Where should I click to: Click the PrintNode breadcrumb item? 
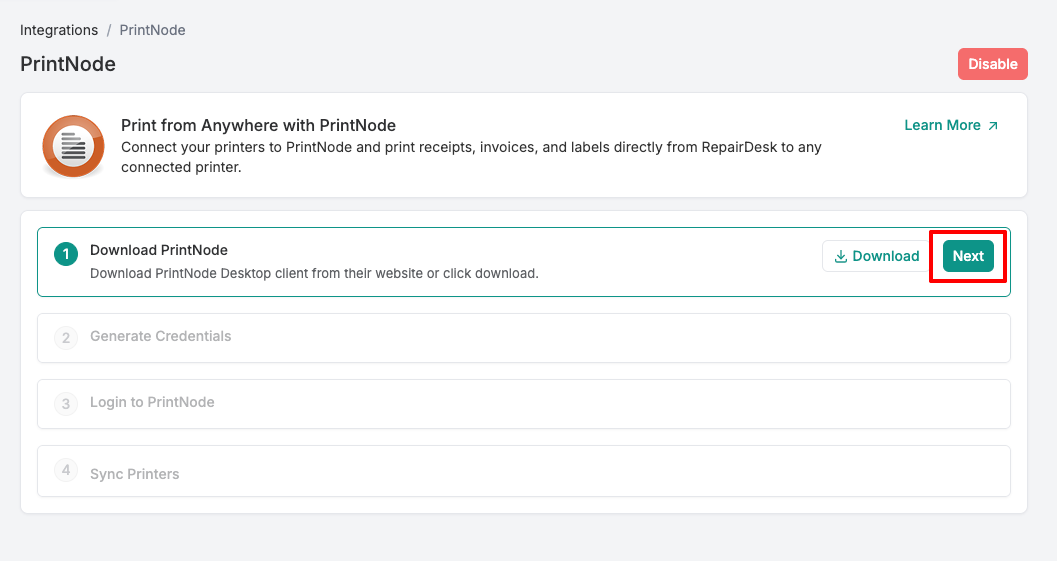click(152, 30)
